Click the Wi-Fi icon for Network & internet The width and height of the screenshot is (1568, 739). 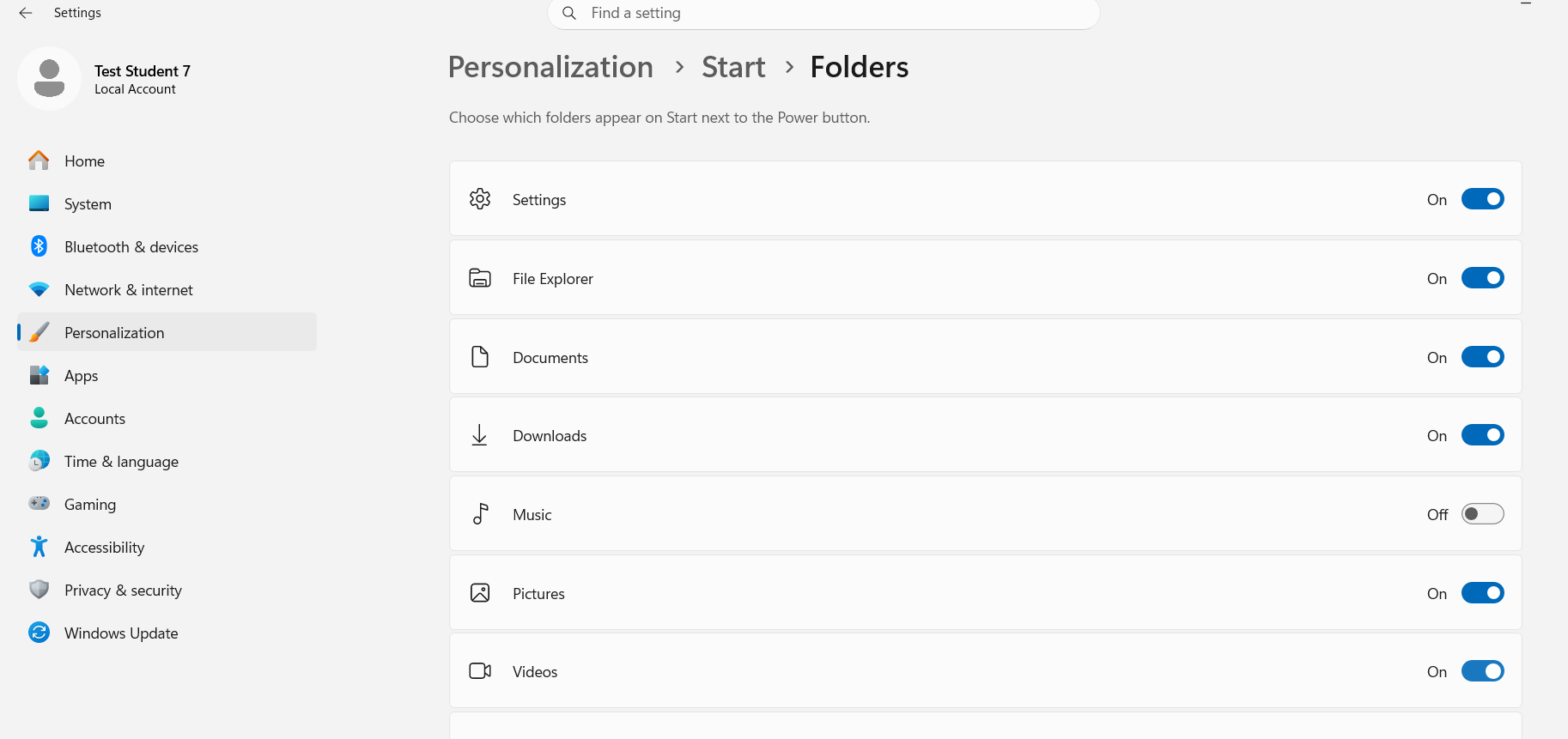tap(39, 290)
